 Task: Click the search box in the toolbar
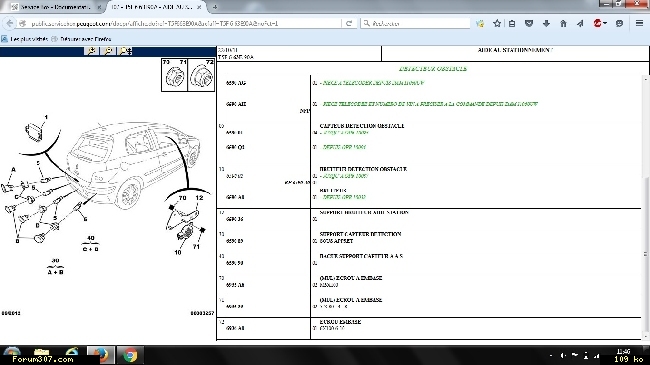[416, 23]
